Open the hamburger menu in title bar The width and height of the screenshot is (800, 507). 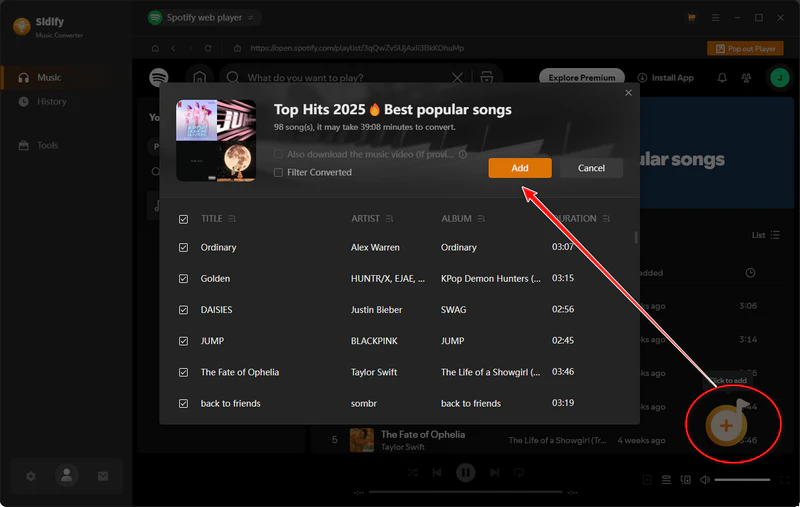pyautogui.click(x=716, y=18)
